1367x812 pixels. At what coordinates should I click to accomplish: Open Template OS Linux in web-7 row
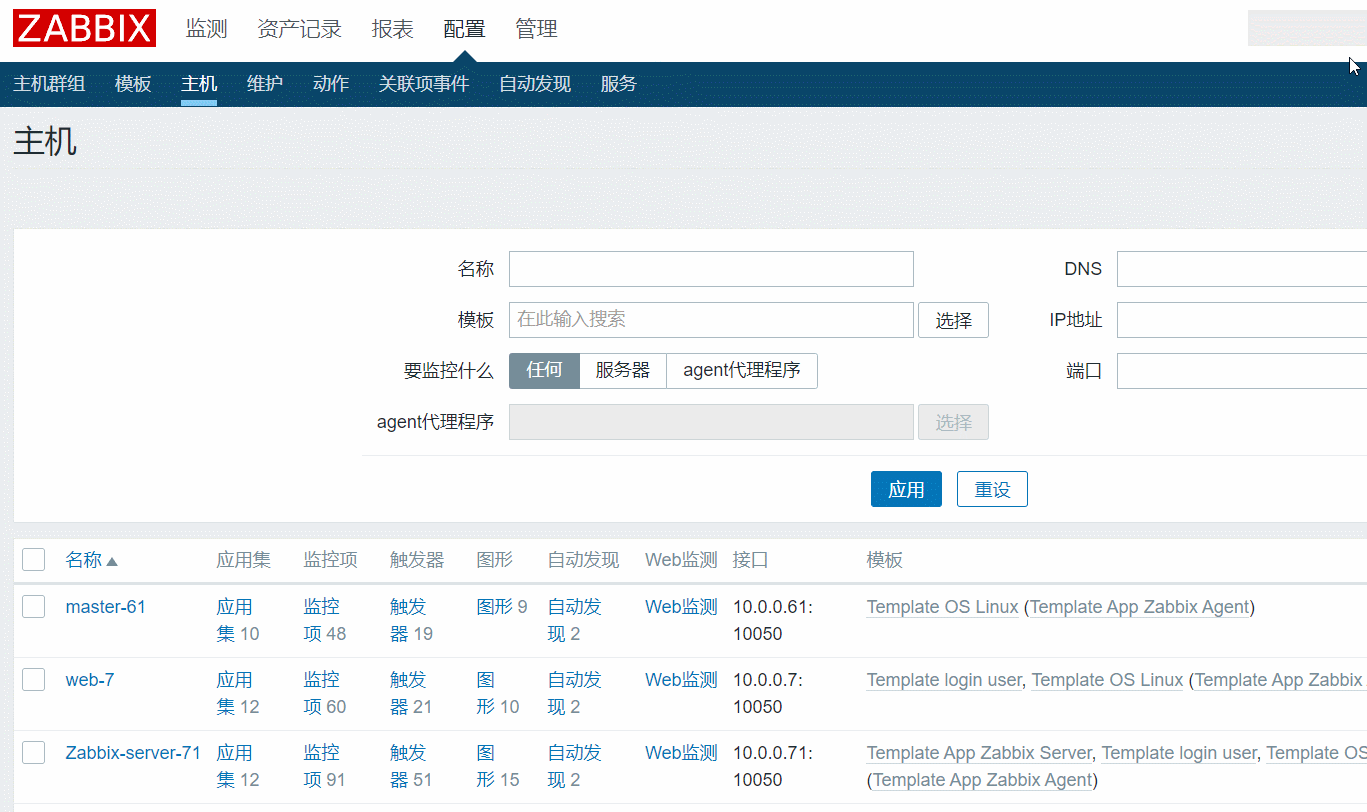pos(1108,680)
